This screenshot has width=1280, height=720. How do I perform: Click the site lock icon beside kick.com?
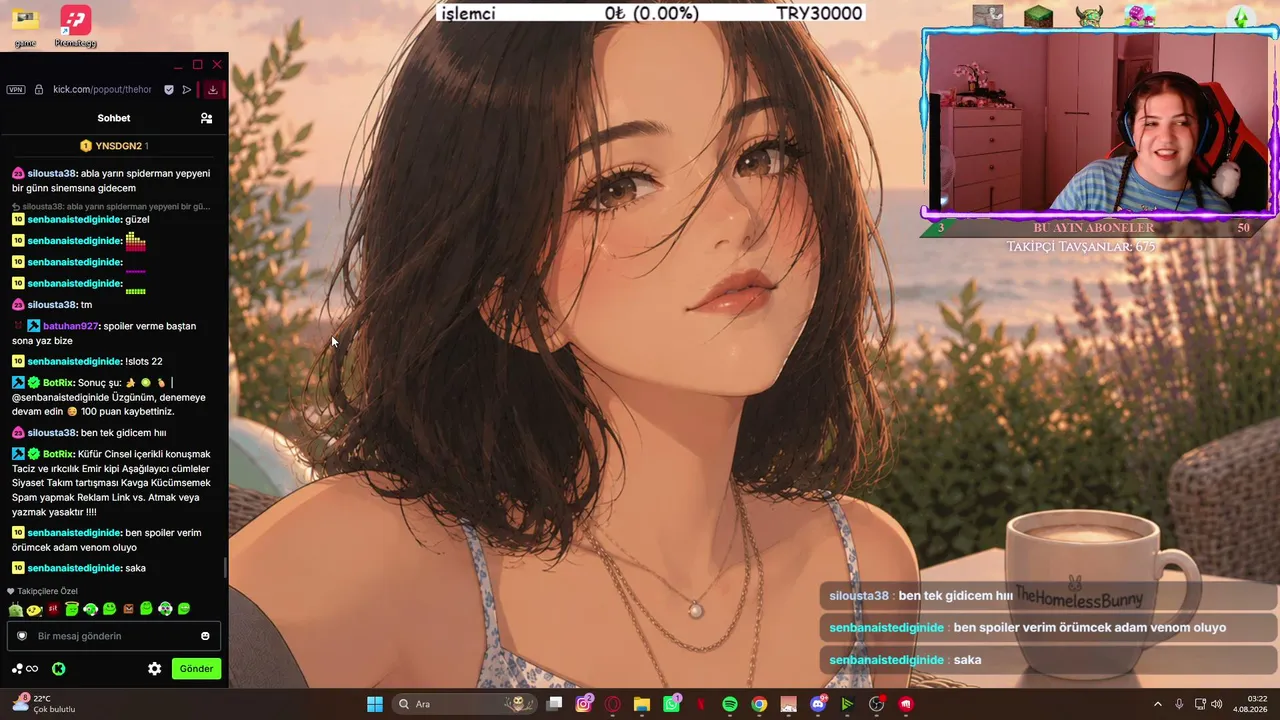pyautogui.click(x=39, y=89)
